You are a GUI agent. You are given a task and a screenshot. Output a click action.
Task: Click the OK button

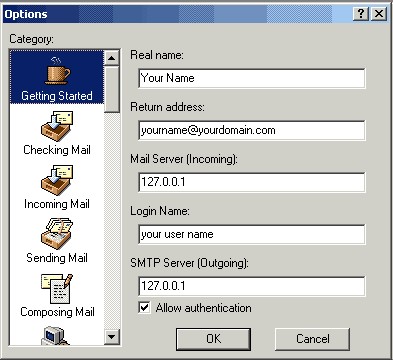point(213,339)
